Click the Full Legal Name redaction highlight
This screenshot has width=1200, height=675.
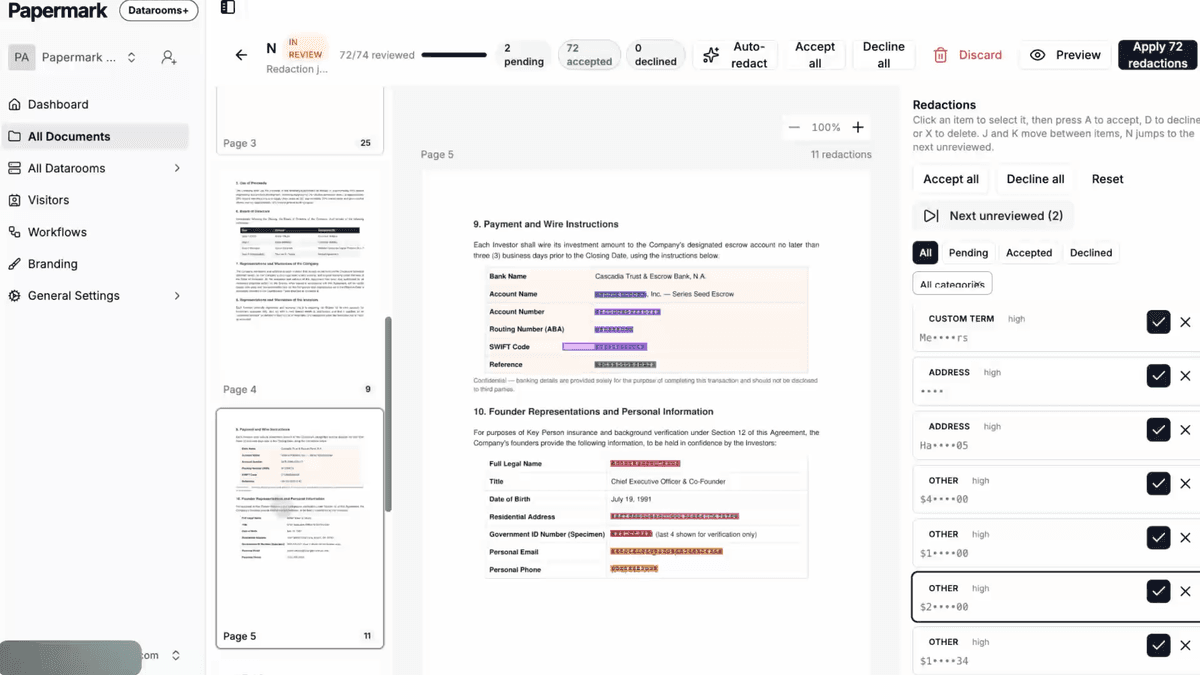pyautogui.click(x=645, y=464)
